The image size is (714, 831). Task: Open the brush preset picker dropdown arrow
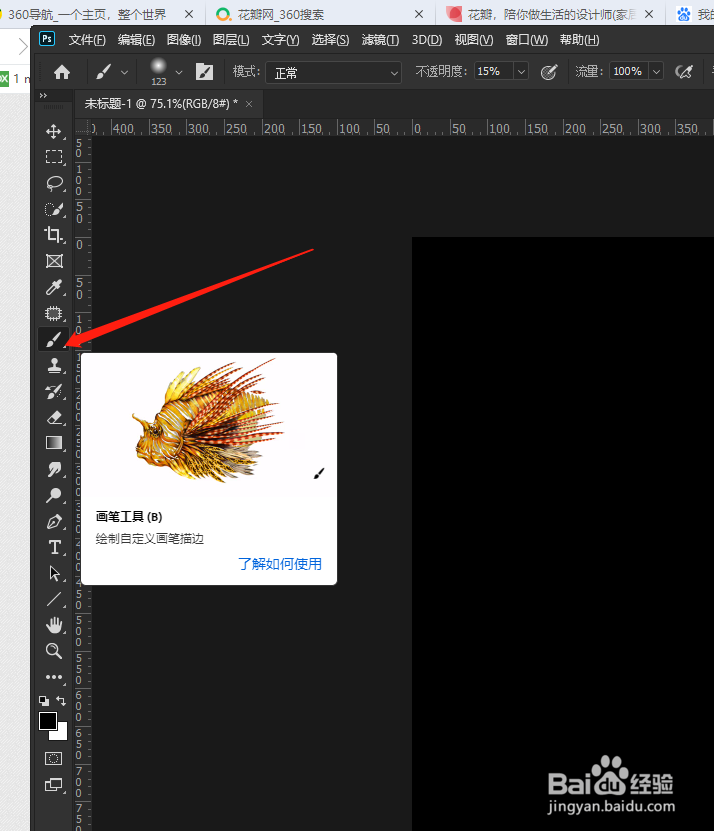click(179, 72)
